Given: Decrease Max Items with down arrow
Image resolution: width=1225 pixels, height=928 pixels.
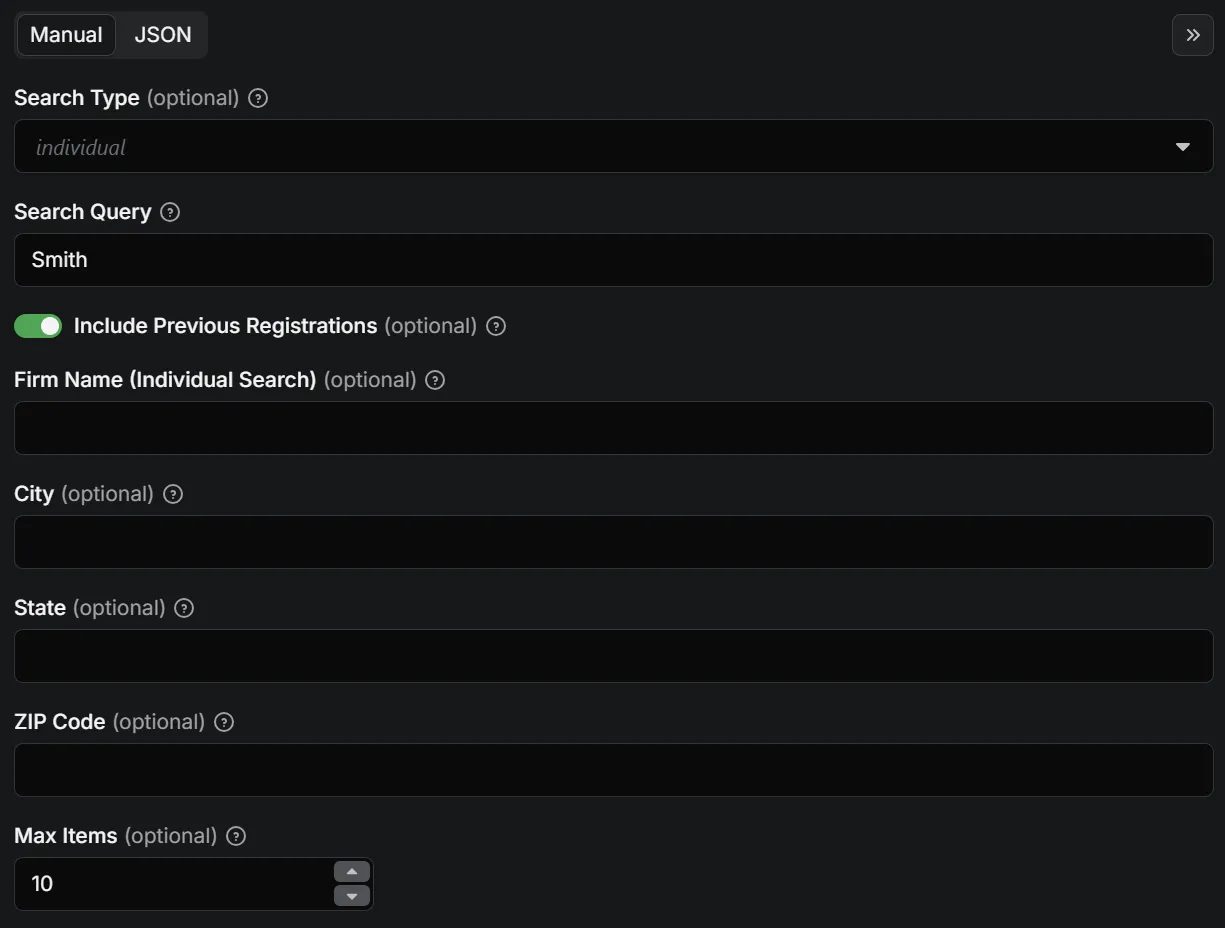Looking at the screenshot, I should (352, 896).
